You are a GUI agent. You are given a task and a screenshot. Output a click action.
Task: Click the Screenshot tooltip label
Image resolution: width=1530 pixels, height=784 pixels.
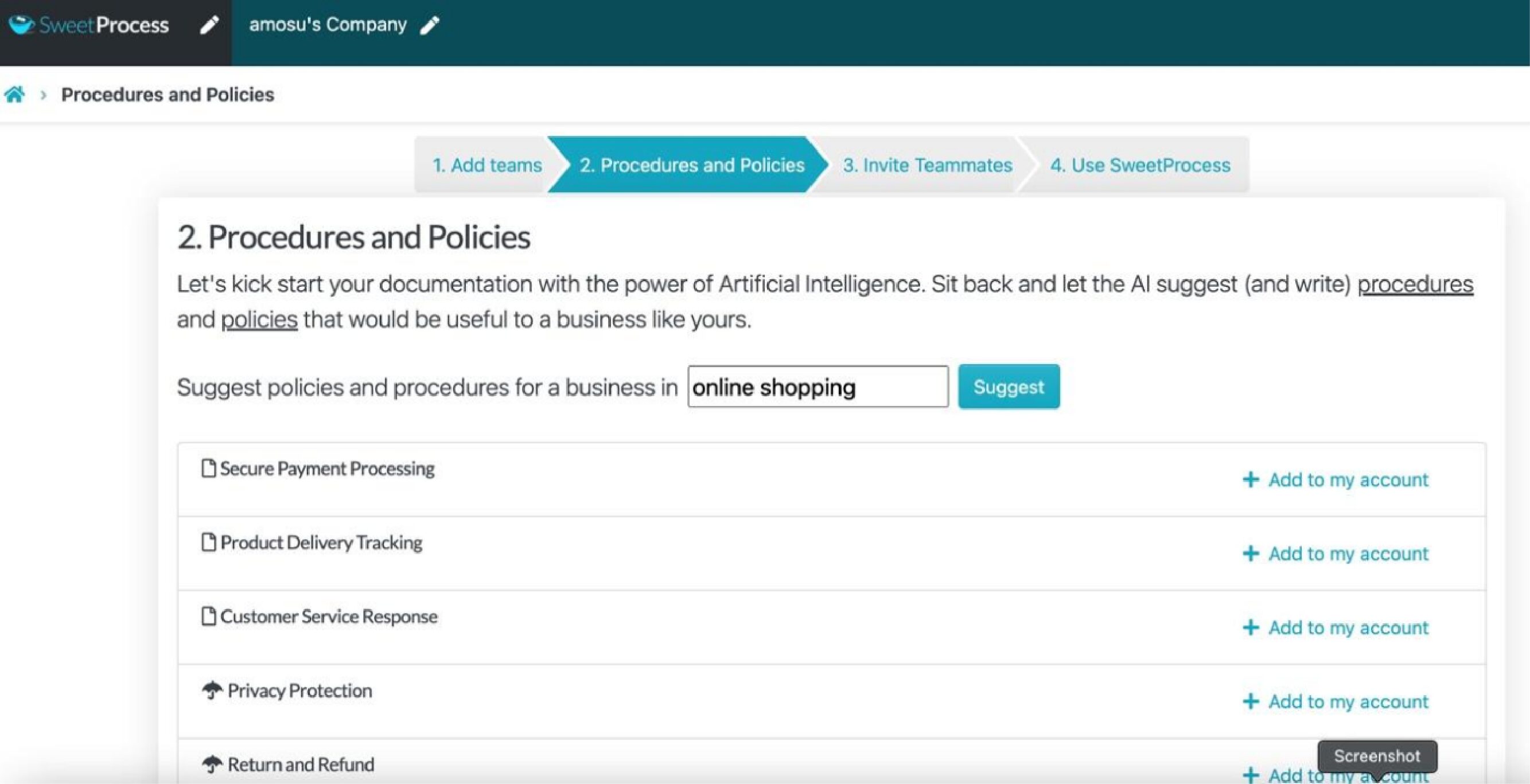(1377, 756)
